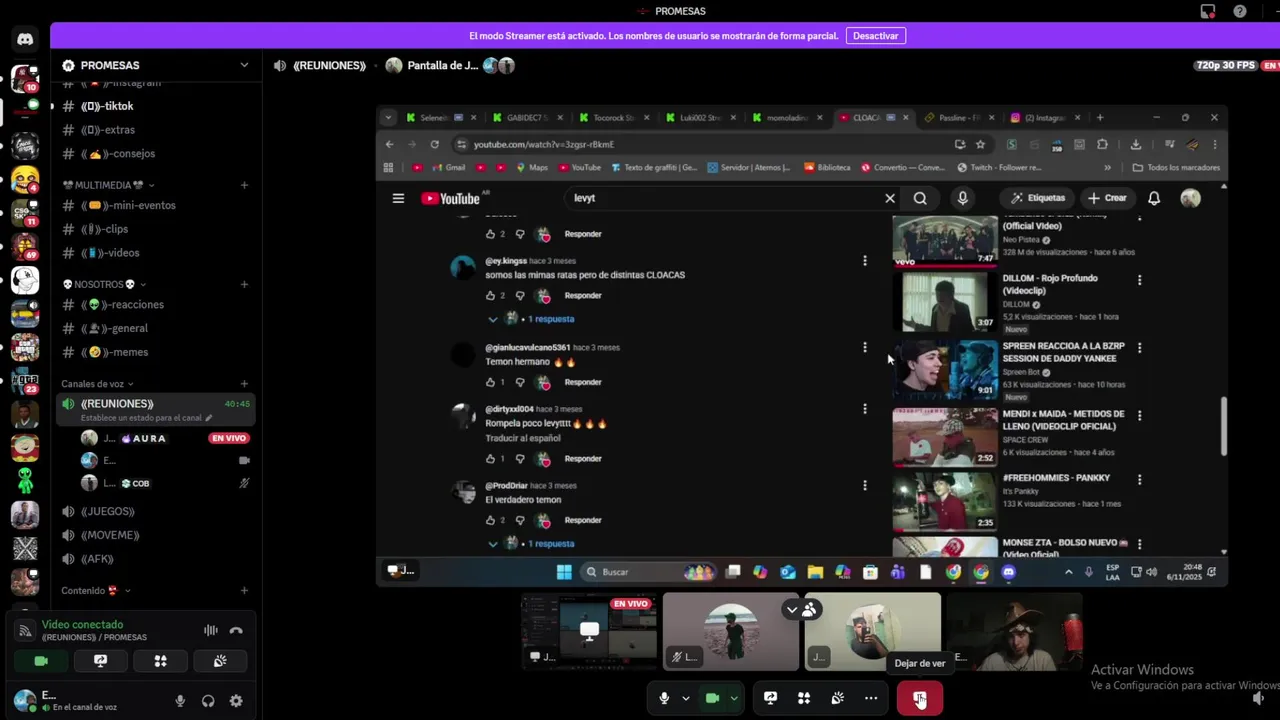Viewport: 1280px width, 720px height.
Task: Focus the cowboy hat webcam tile
Action: click(1014, 631)
